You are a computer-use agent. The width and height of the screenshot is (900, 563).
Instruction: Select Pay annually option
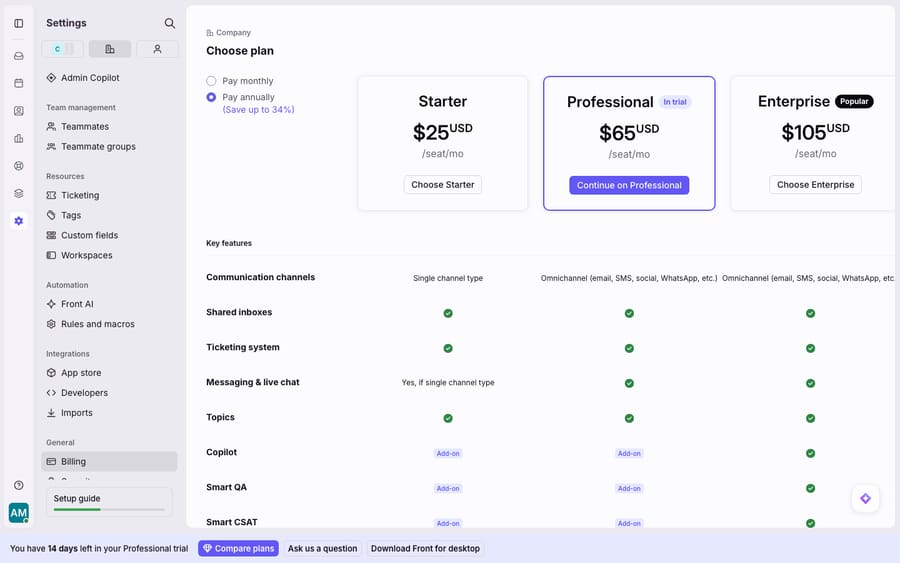pos(211,97)
